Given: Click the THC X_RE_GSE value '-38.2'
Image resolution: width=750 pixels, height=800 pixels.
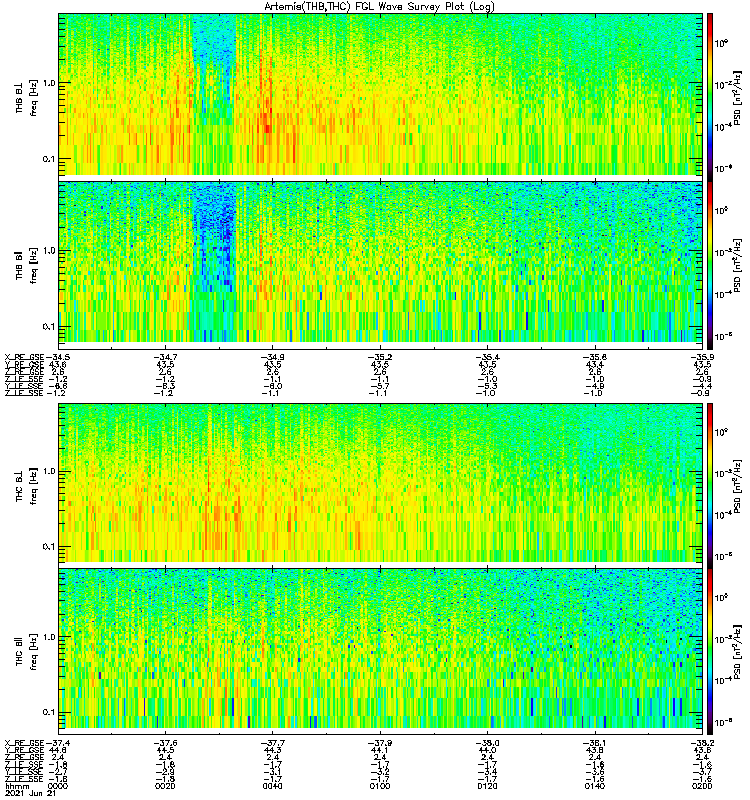Looking at the screenshot, I should click(x=702, y=743).
